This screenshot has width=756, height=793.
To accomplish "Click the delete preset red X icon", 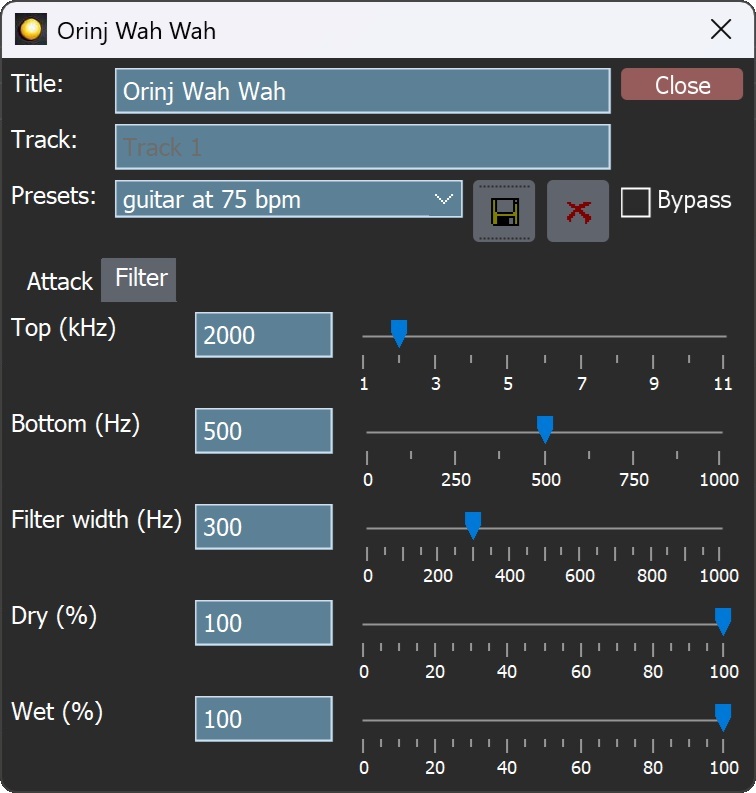I will (x=578, y=211).
